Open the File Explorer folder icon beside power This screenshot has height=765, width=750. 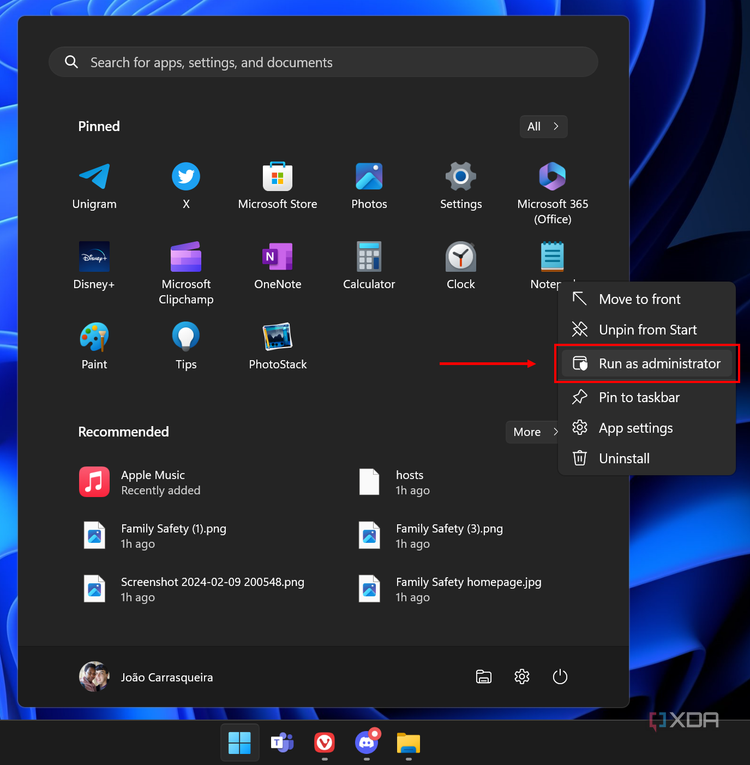click(x=484, y=677)
